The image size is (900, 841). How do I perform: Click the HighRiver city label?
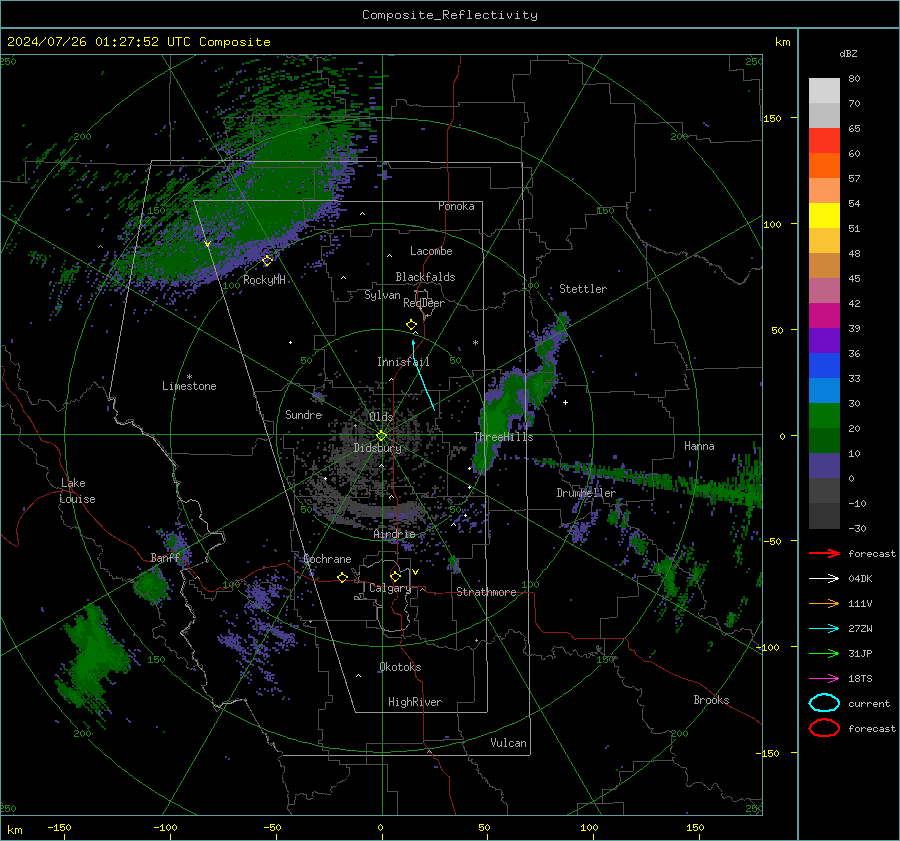[x=415, y=702]
